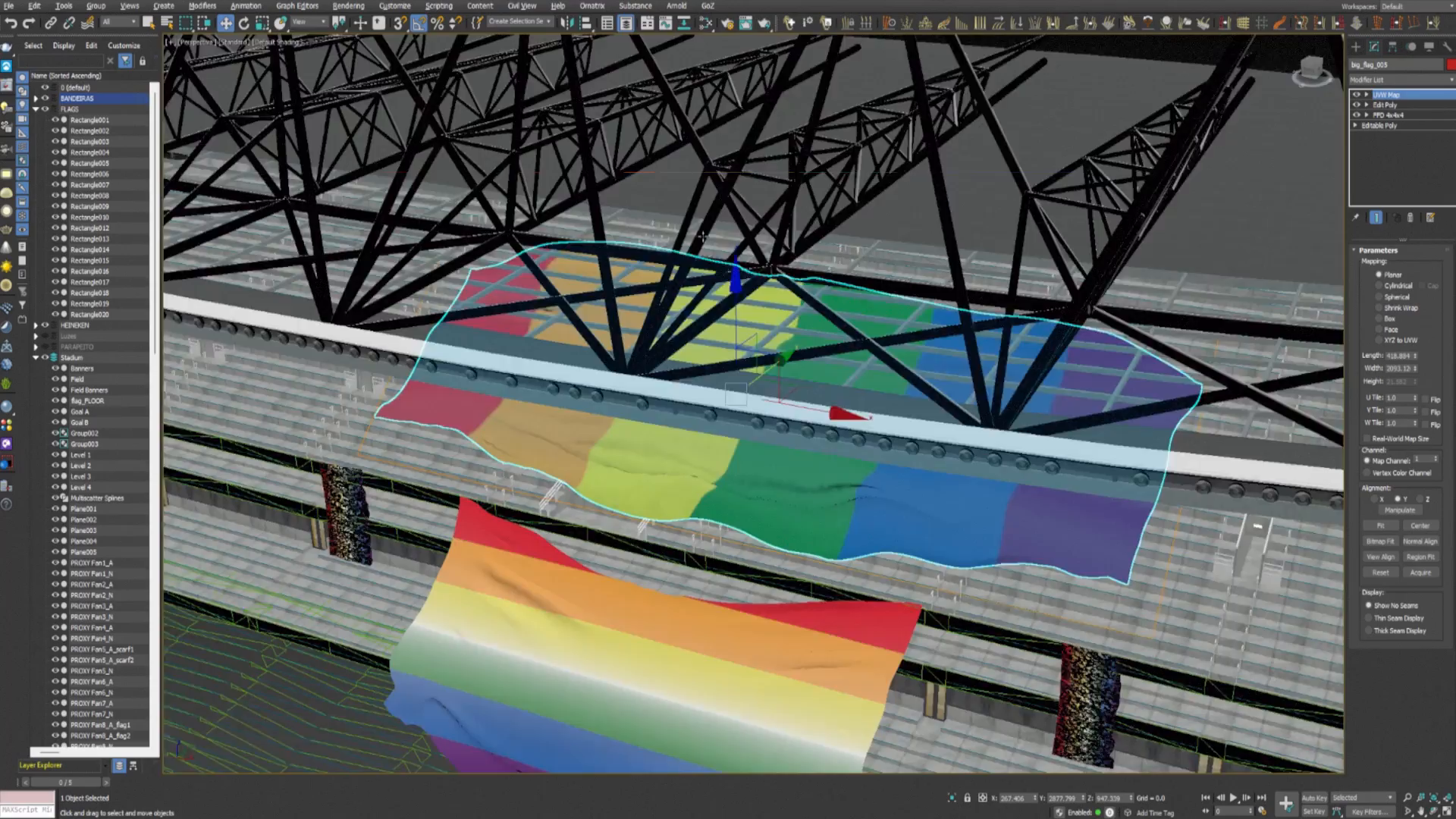Click the Bitmap Fit button
The height and width of the screenshot is (819, 1456).
1380,541
